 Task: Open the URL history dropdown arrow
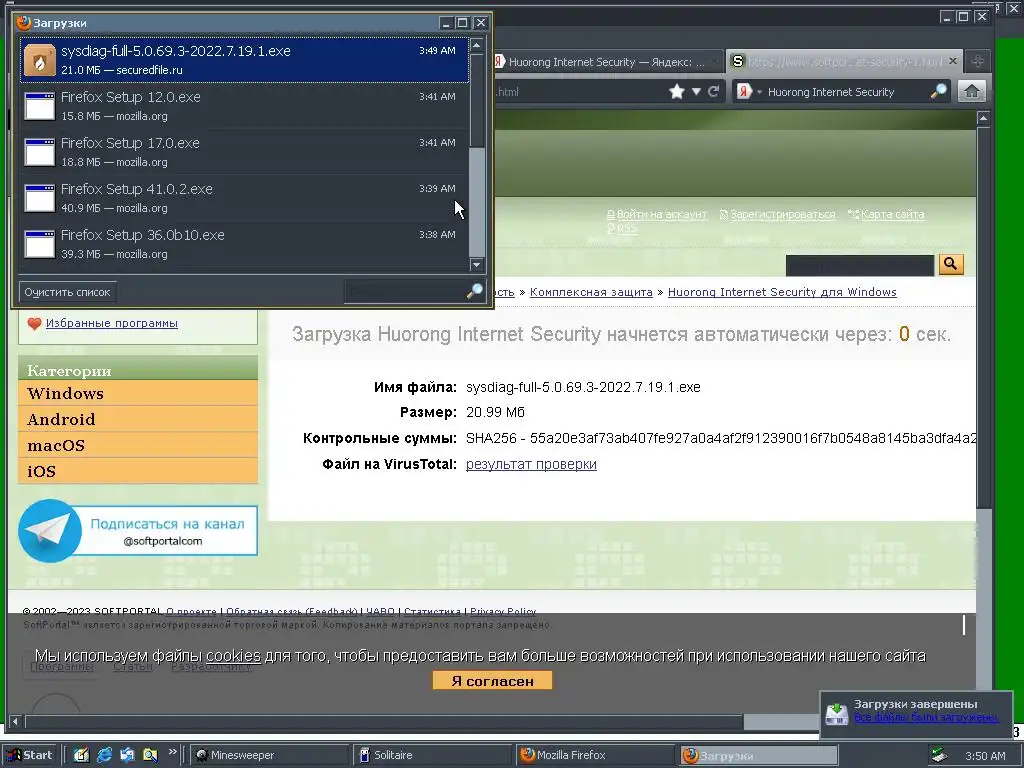point(696,91)
